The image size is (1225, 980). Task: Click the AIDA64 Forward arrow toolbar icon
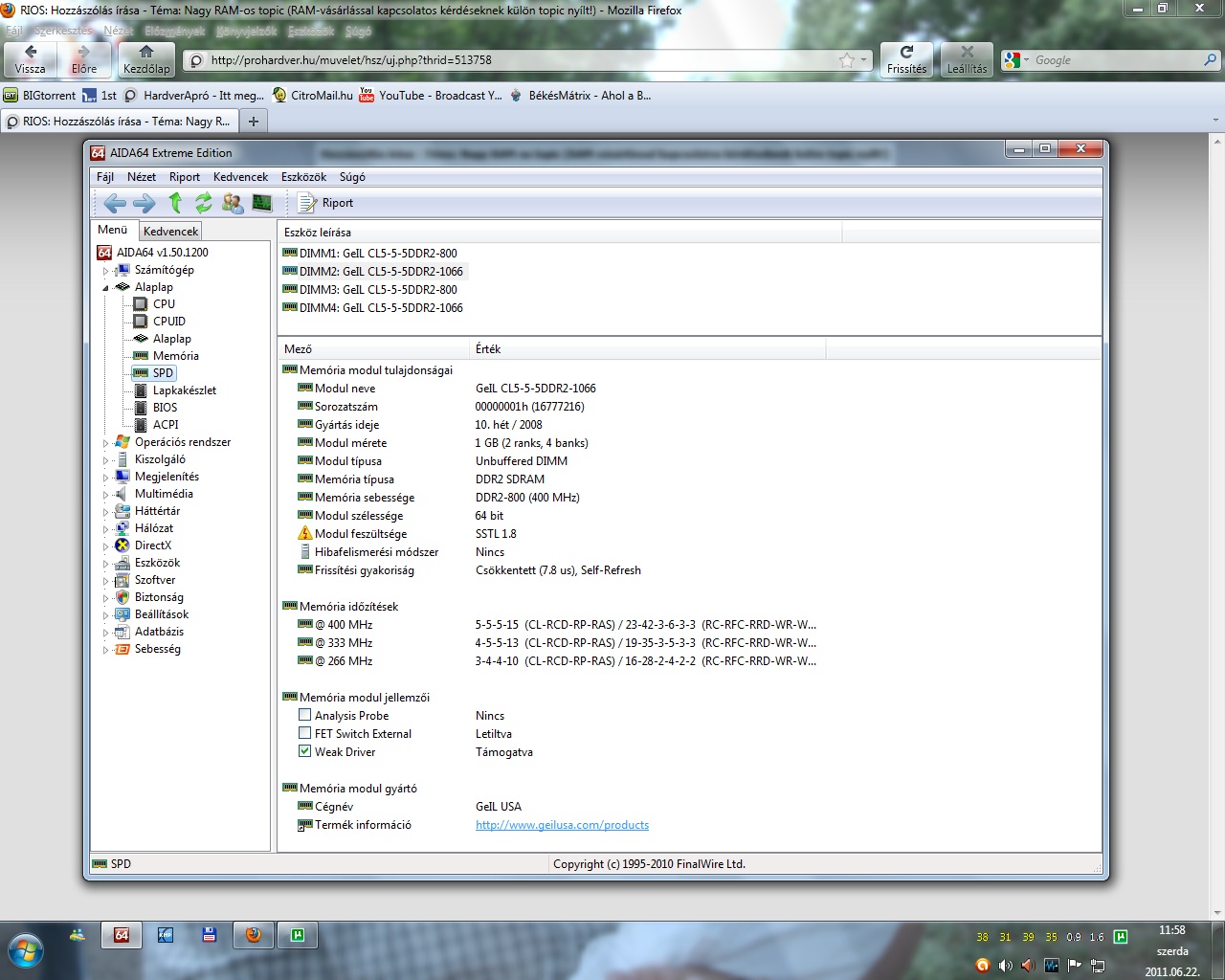pyautogui.click(x=145, y=203)
